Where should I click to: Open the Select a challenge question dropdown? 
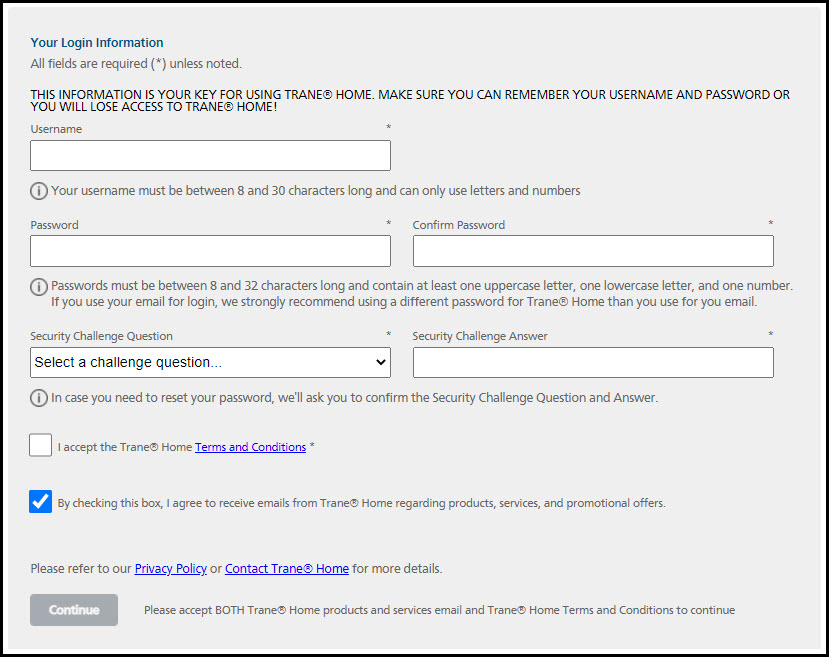(210, 362)
